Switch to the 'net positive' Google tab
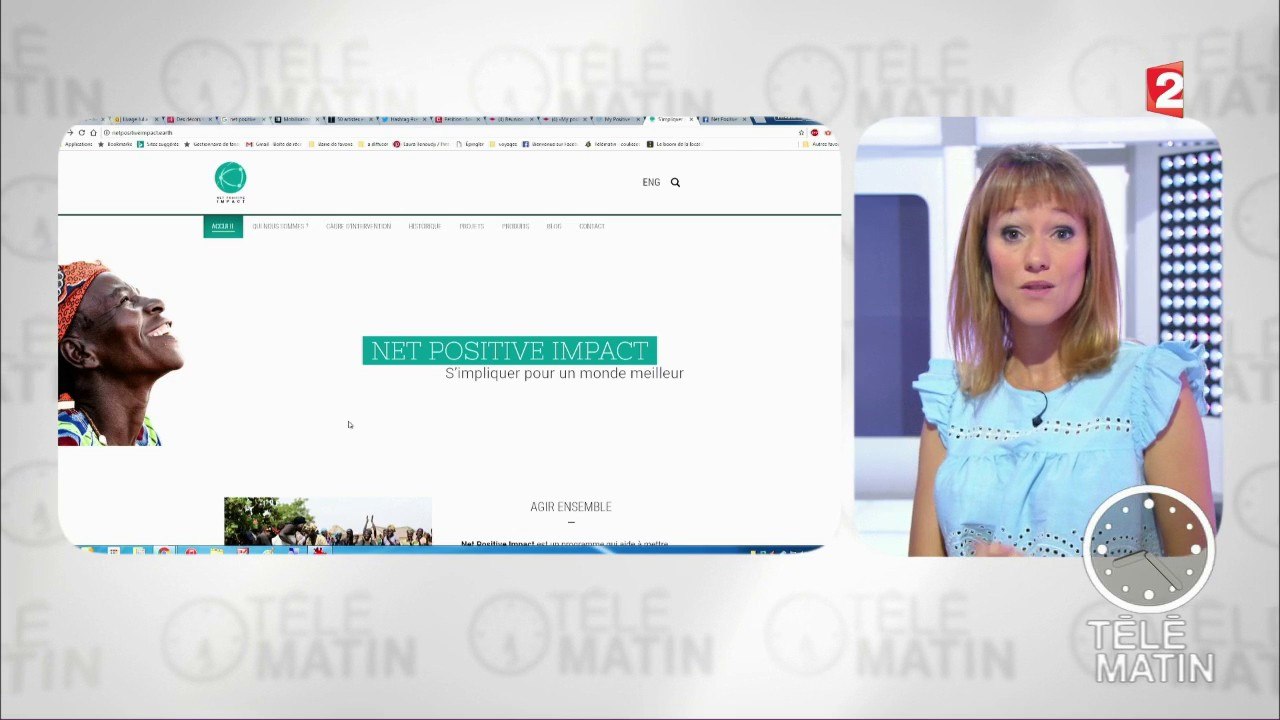Screen dimensions: 1280x720 tap(243, 119)
